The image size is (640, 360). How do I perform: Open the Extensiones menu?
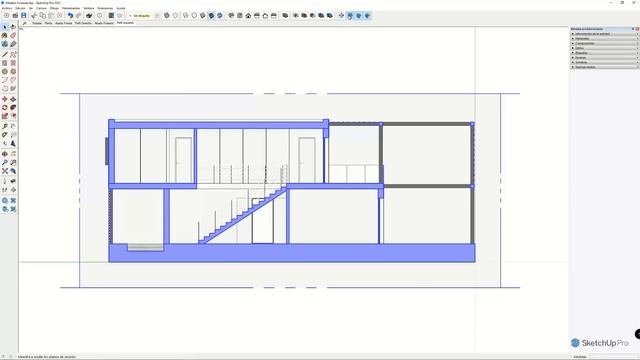[x=105, y=8]
